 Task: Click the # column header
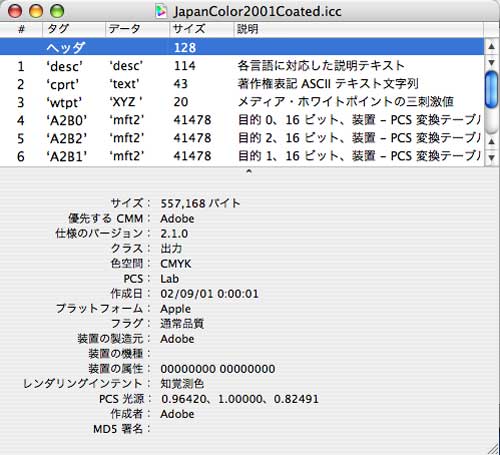click(21, 29)
